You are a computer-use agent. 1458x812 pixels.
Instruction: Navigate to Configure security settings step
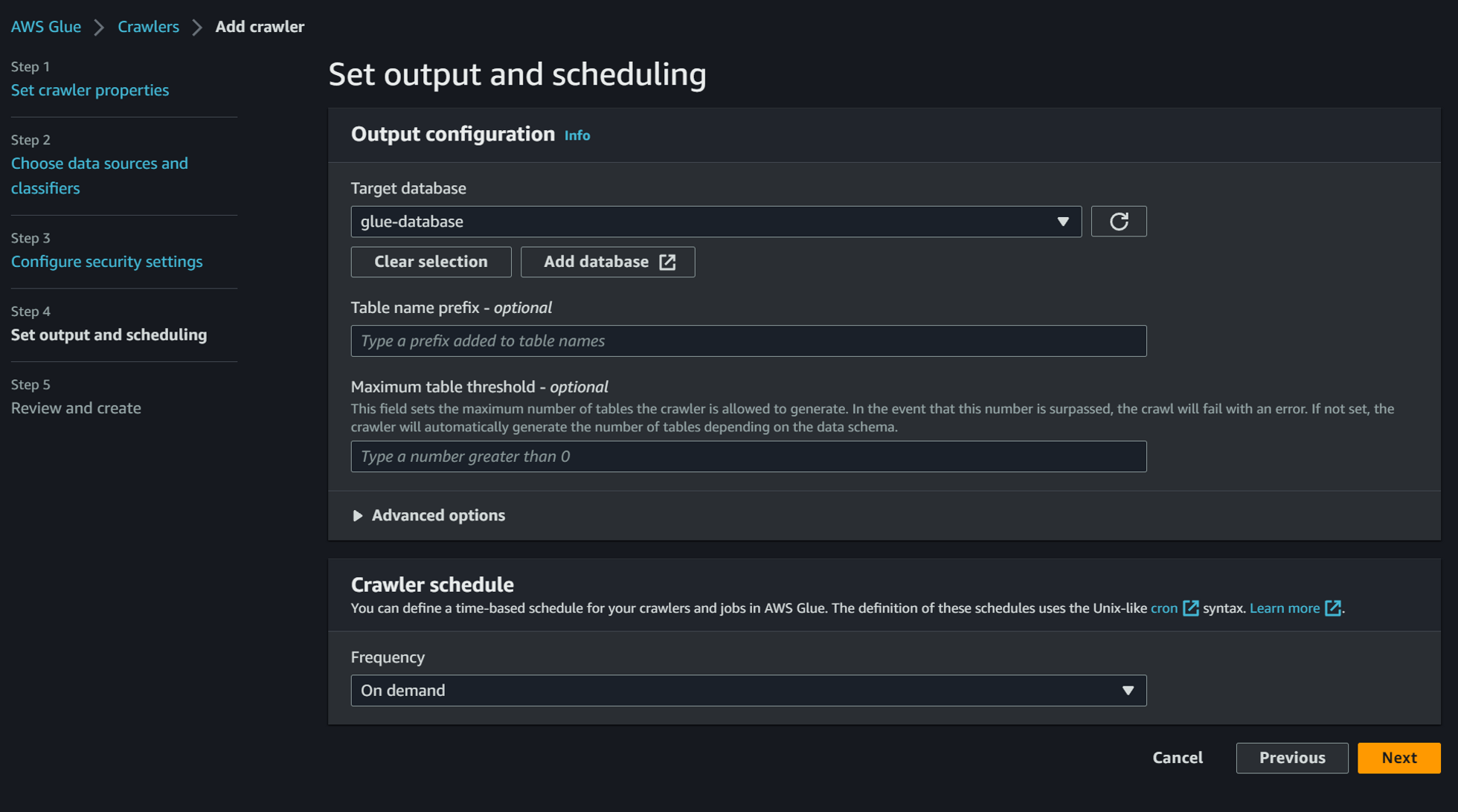(x=106, y=262)
